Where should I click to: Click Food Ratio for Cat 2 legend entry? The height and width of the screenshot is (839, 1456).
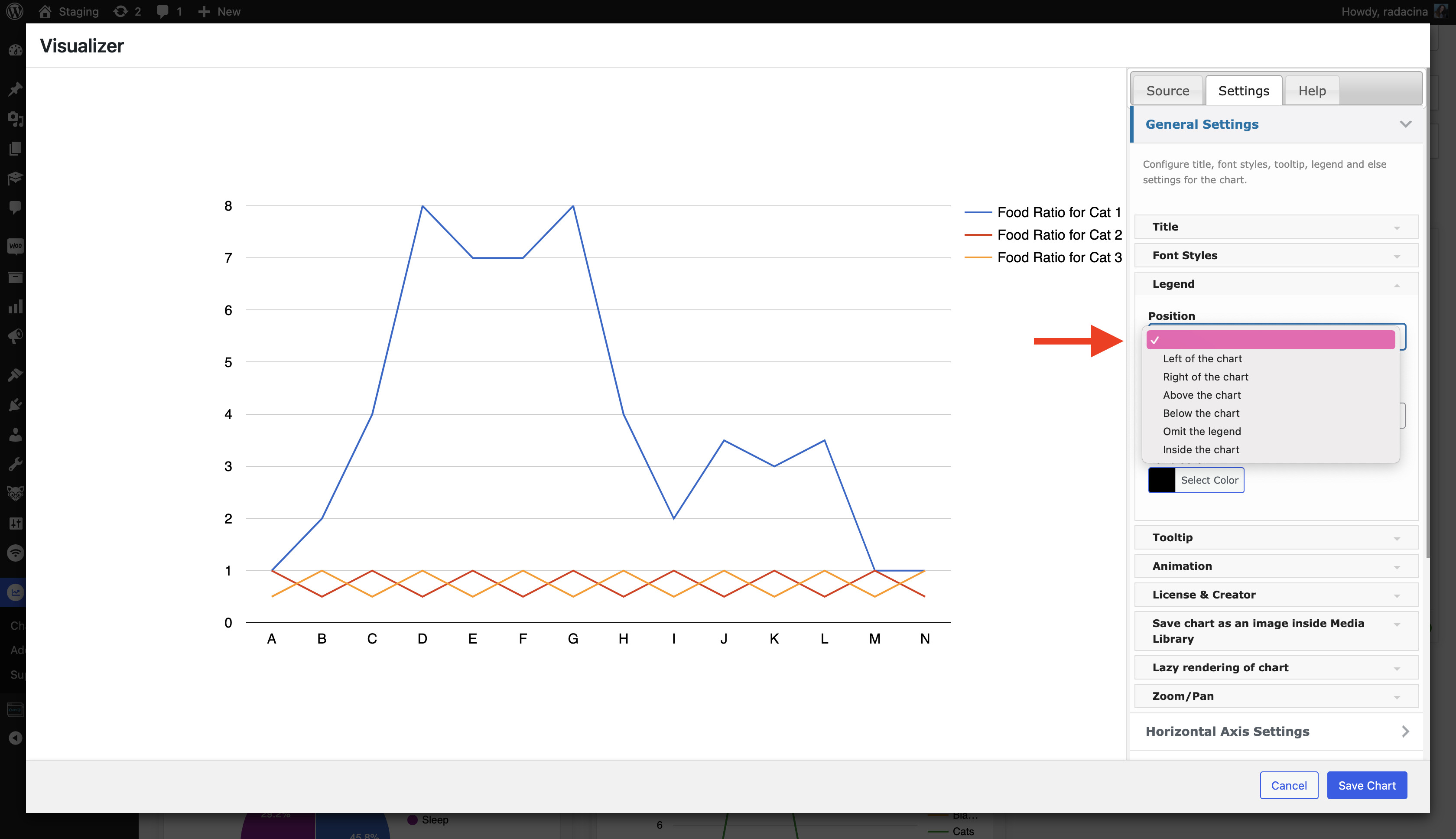click(x=1043, y=235)
